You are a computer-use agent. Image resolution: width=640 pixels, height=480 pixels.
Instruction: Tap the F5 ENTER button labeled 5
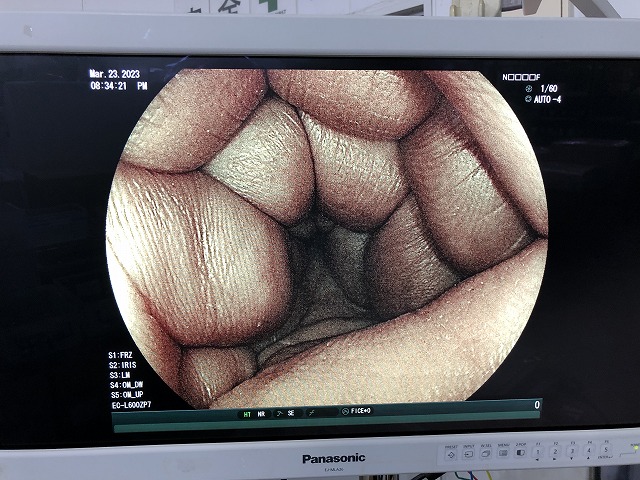[606, 450]
